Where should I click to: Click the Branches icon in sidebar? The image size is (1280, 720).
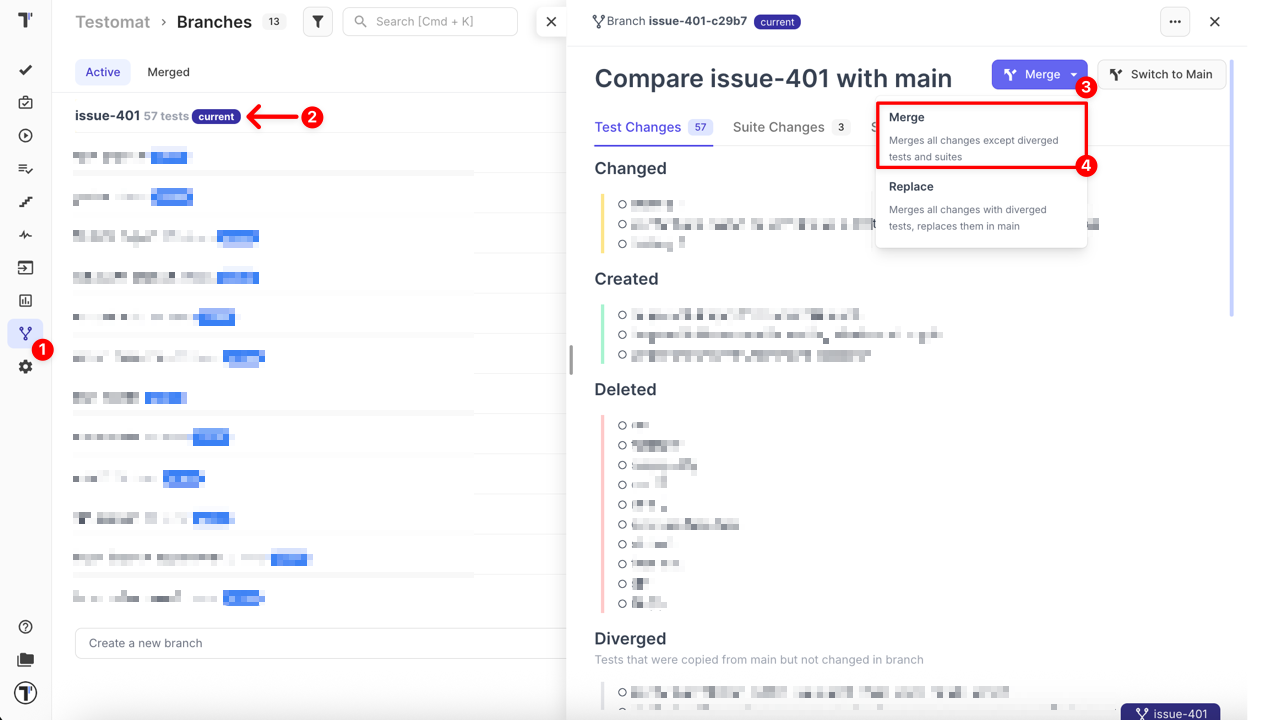[26, 333]
